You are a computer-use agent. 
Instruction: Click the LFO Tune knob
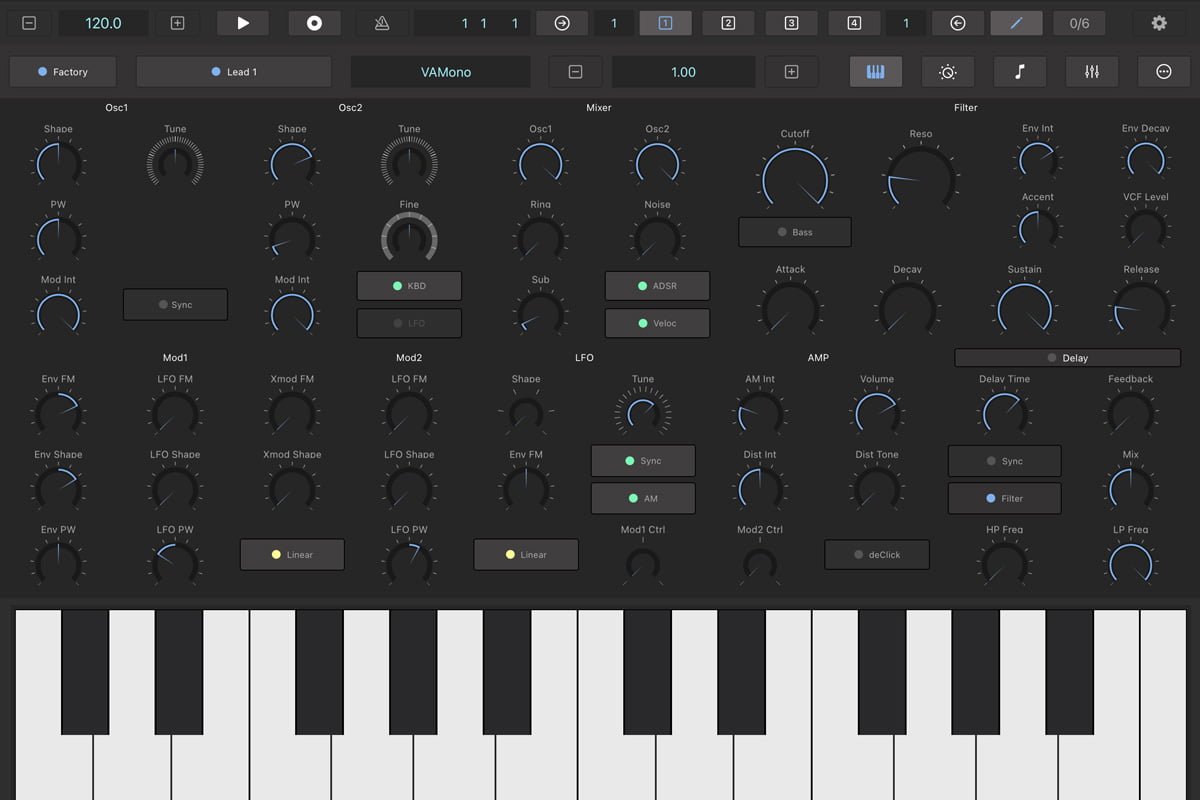click(x=643, y=412)
